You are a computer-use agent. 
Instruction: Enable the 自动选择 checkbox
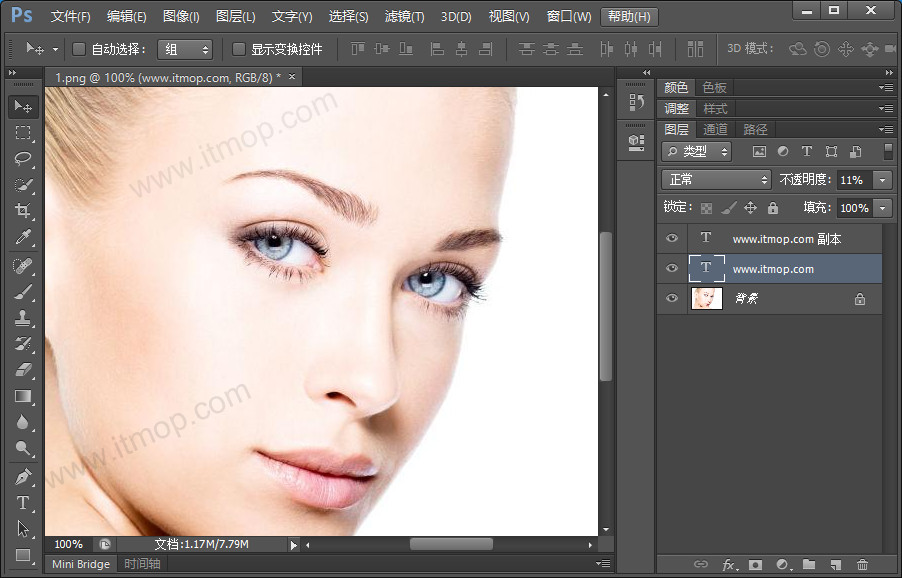pos(79,49)
